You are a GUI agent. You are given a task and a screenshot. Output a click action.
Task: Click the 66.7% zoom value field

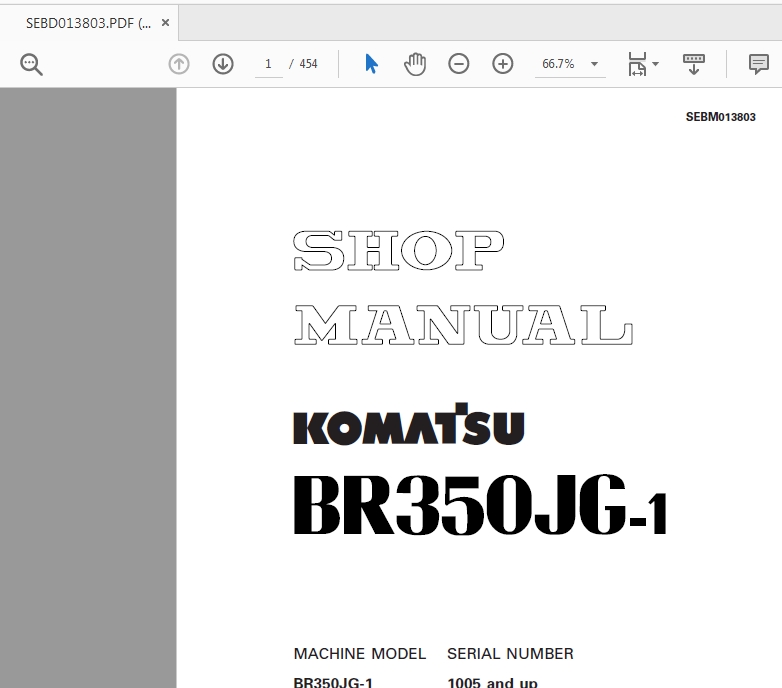tap(558, 64)
